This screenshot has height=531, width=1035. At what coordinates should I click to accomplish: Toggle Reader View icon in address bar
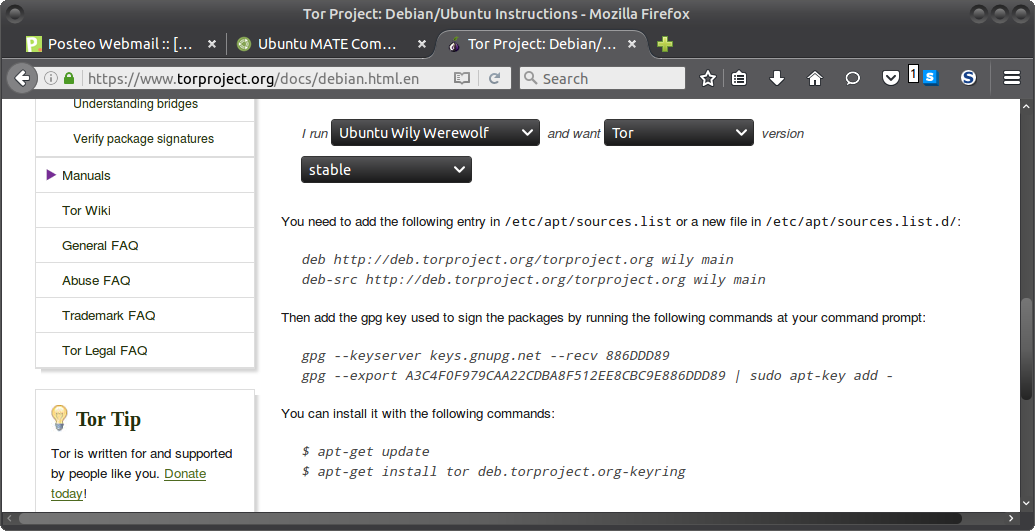point(462,79)
